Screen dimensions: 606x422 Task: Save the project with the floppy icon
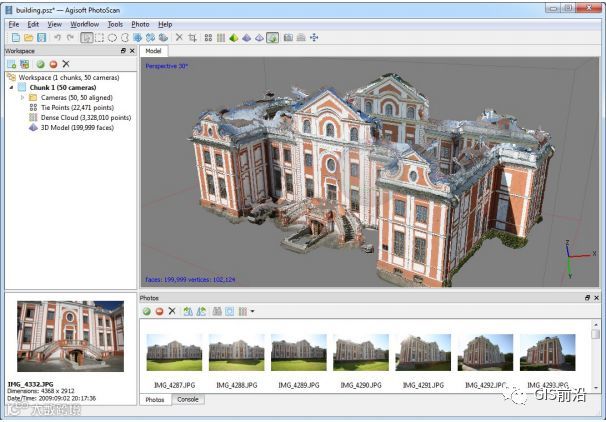(41, 37)
